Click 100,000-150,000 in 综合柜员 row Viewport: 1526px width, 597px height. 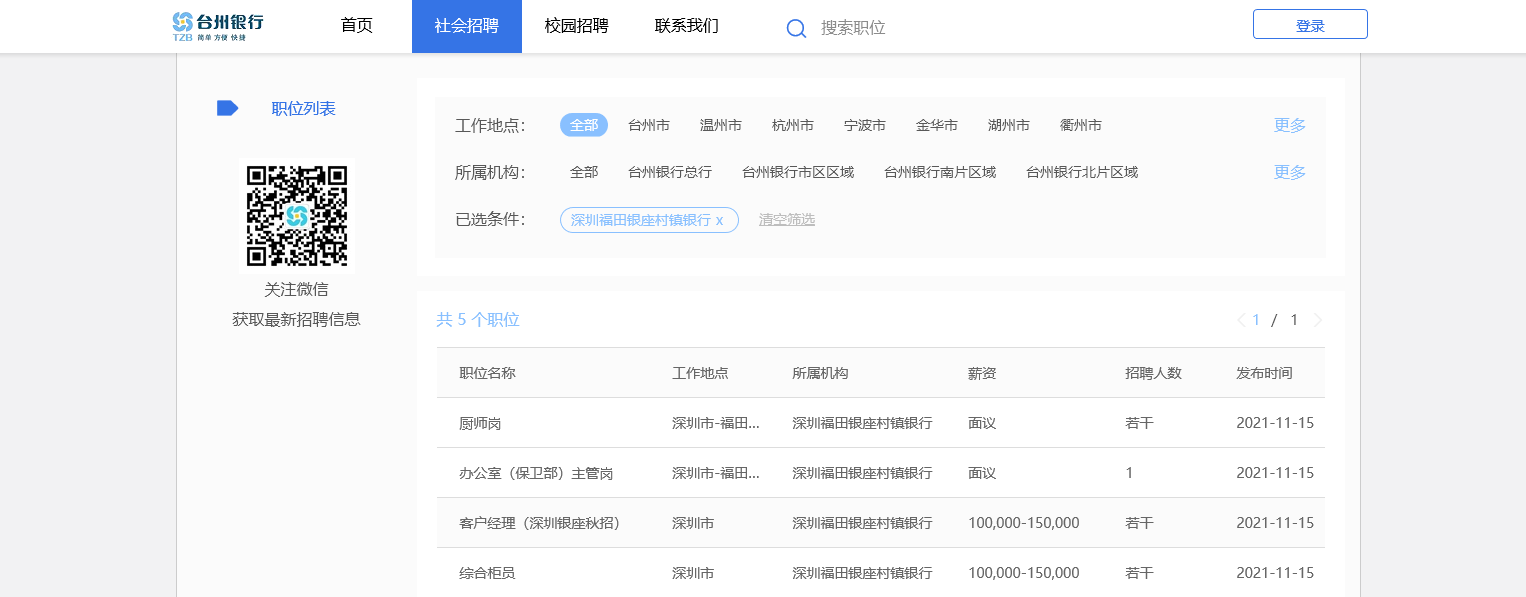[x=1024, y=573]
